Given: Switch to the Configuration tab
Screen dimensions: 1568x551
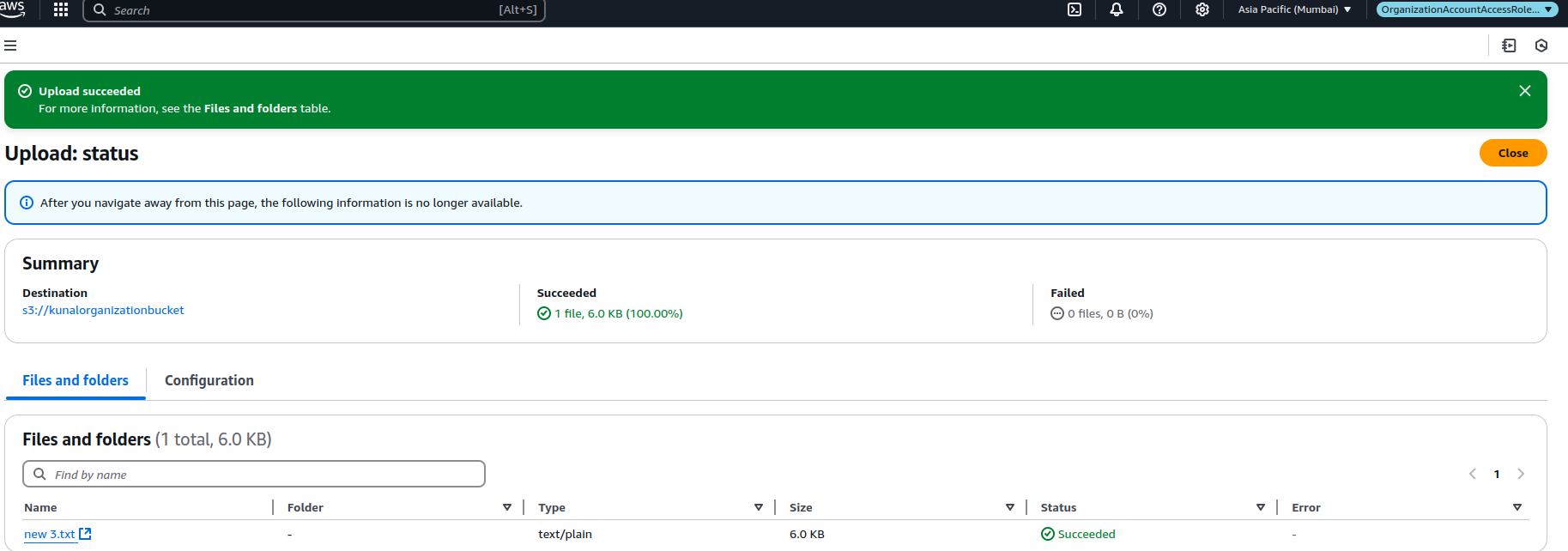Looking at the screenshot, I should [209, 380].
